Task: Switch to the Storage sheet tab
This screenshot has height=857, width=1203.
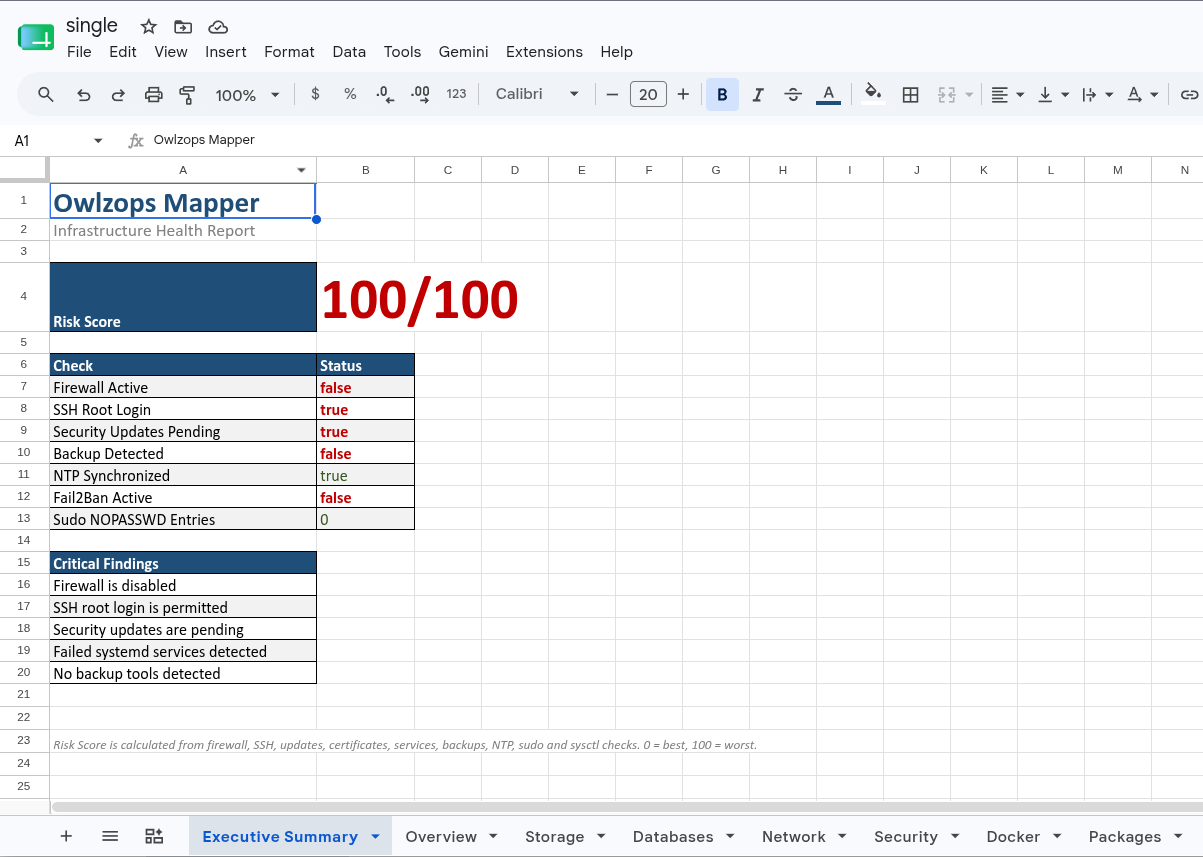Action: point(554,836)
